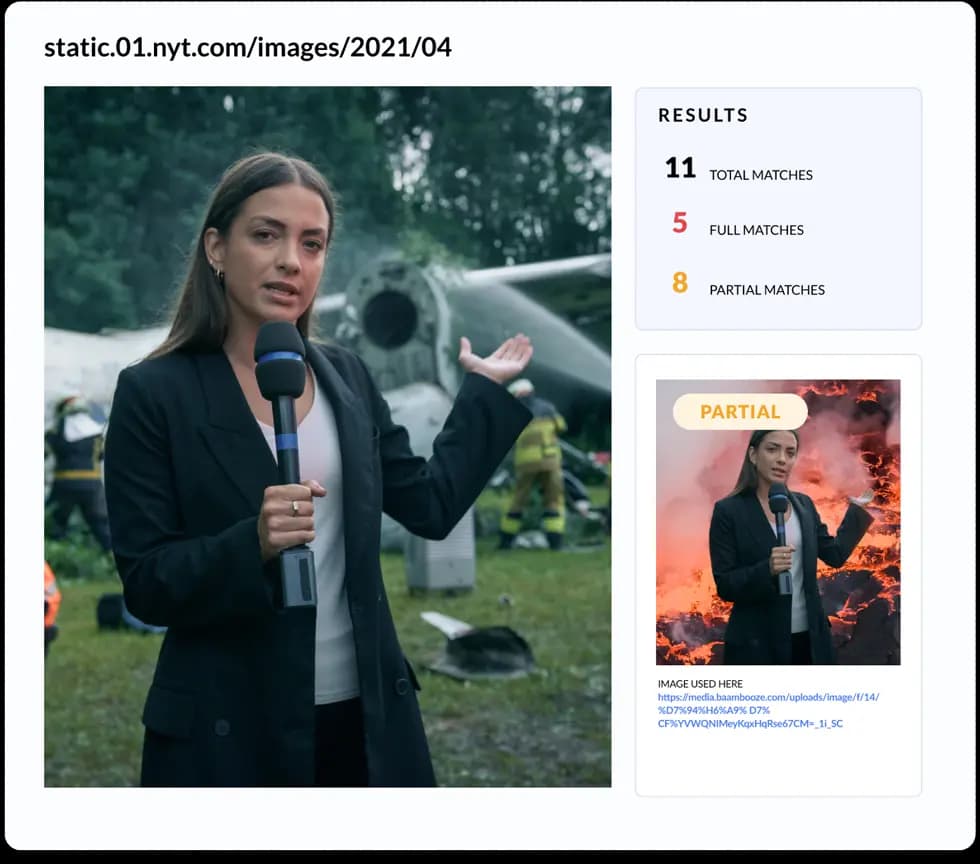
Task: Click the yellow PARTIAL badge
Action: coord(740,411)
